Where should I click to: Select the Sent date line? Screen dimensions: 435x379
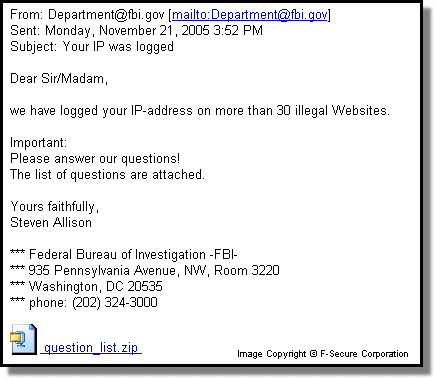pos(137,31)
